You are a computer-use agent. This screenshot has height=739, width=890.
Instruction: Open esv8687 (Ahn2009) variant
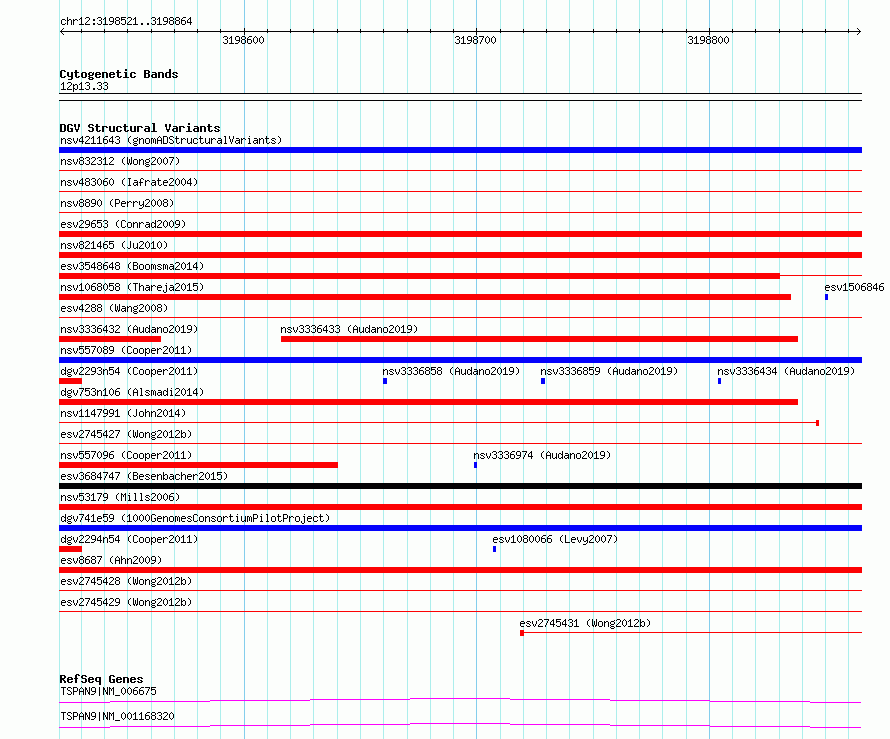[111, 560]
